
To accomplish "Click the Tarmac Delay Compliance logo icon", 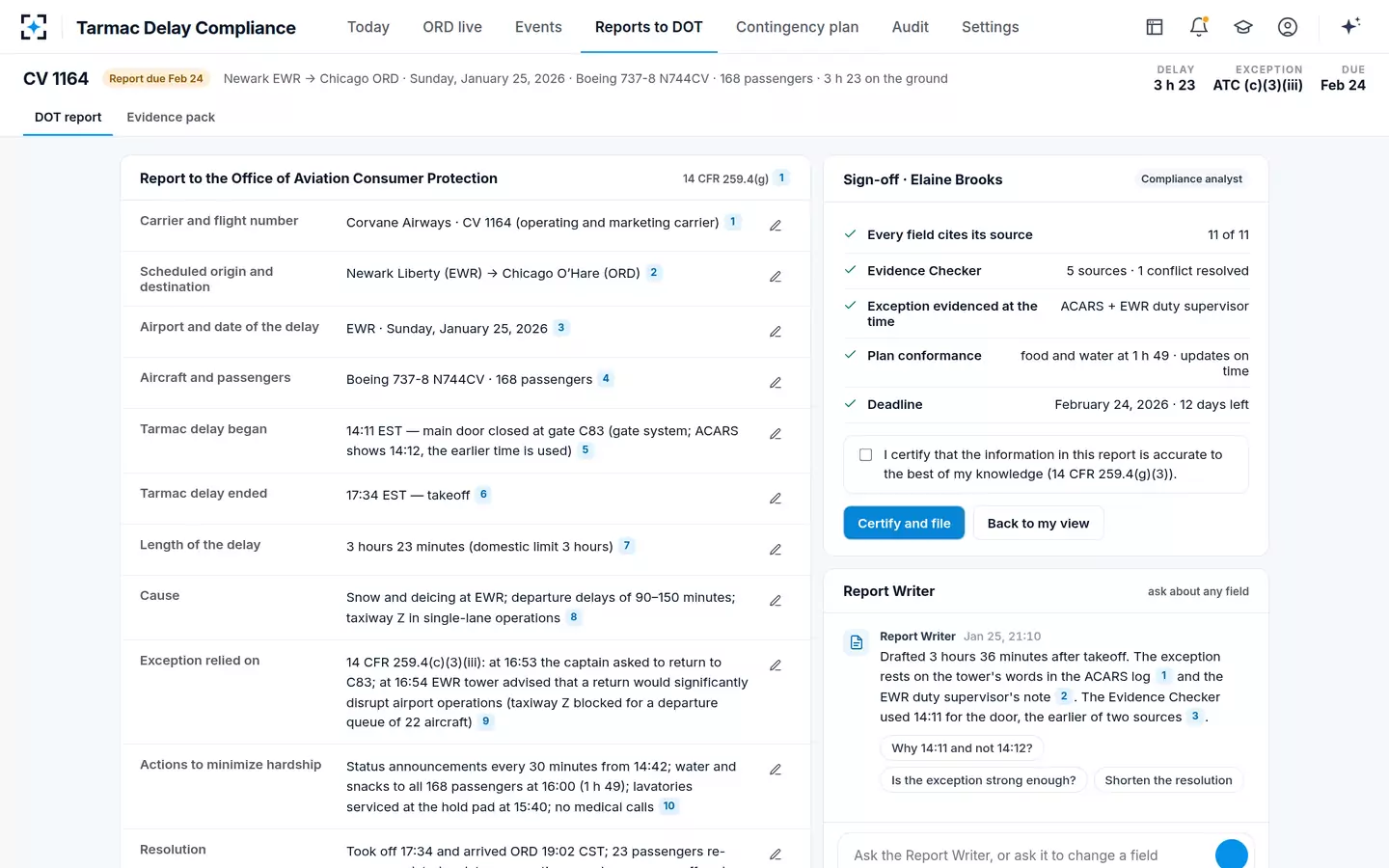I will click(x=34, y=27).
